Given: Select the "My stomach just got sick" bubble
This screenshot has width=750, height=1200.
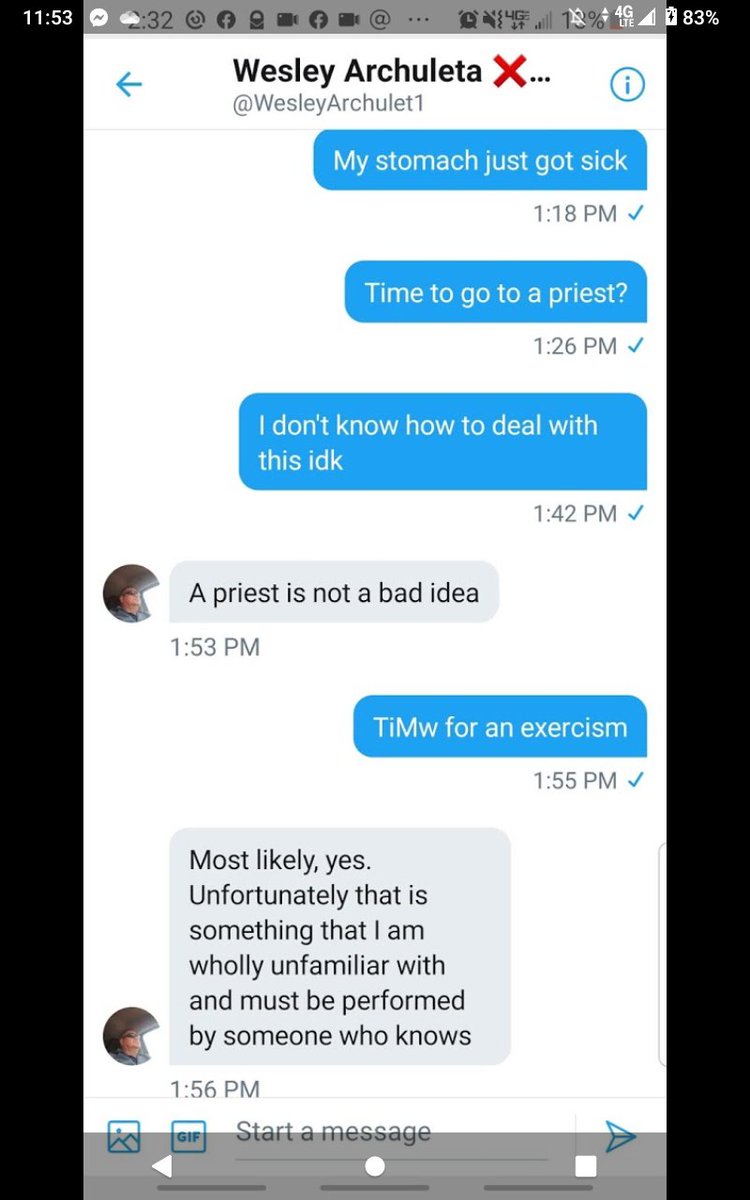Looking at the screenshot, I should [480, 161].
